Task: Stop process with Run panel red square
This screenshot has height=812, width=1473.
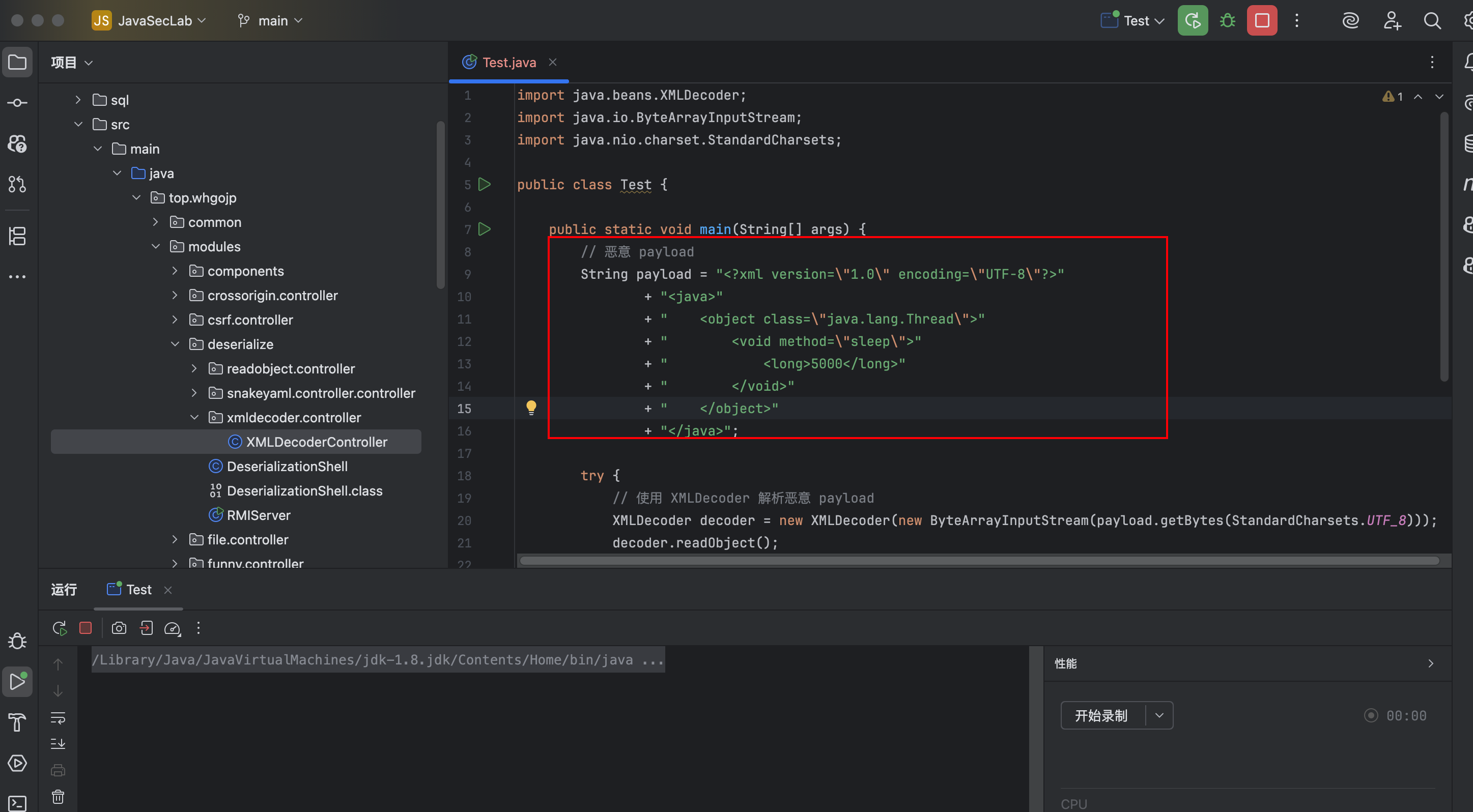Action: click(86, 628)
